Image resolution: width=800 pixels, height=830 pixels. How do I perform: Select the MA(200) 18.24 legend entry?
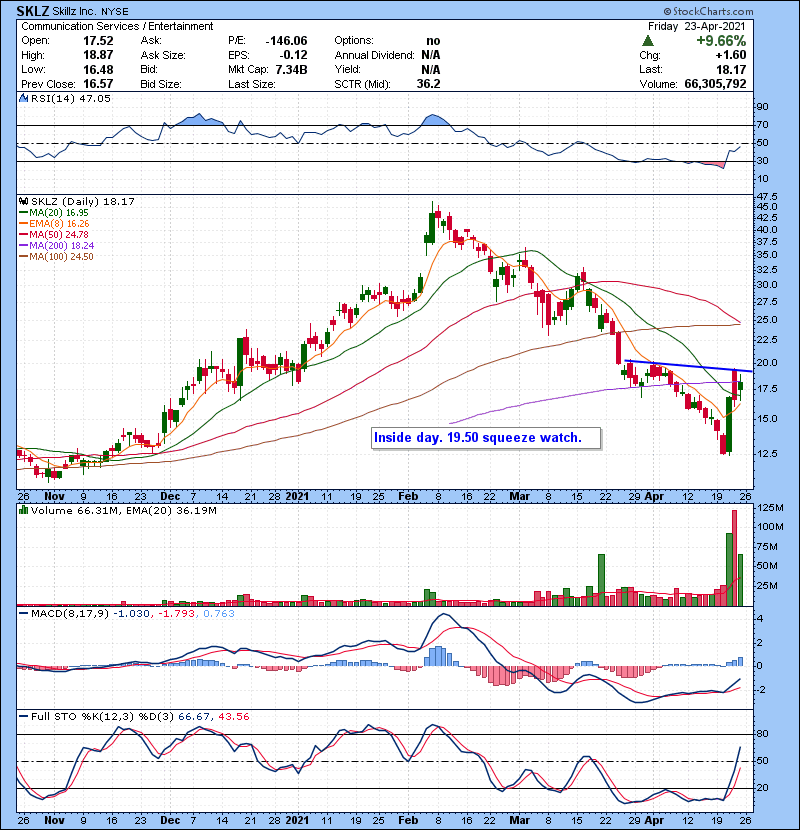point(57,246)
